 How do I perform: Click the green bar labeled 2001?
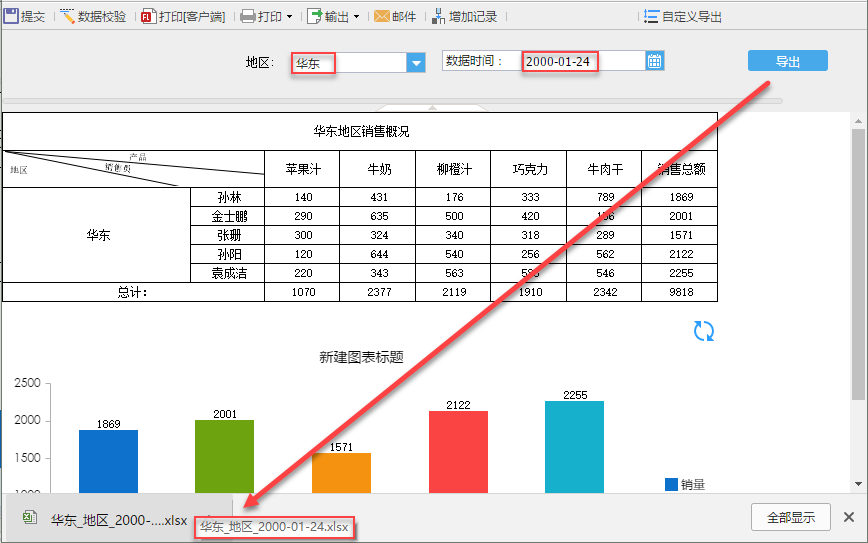224,456
